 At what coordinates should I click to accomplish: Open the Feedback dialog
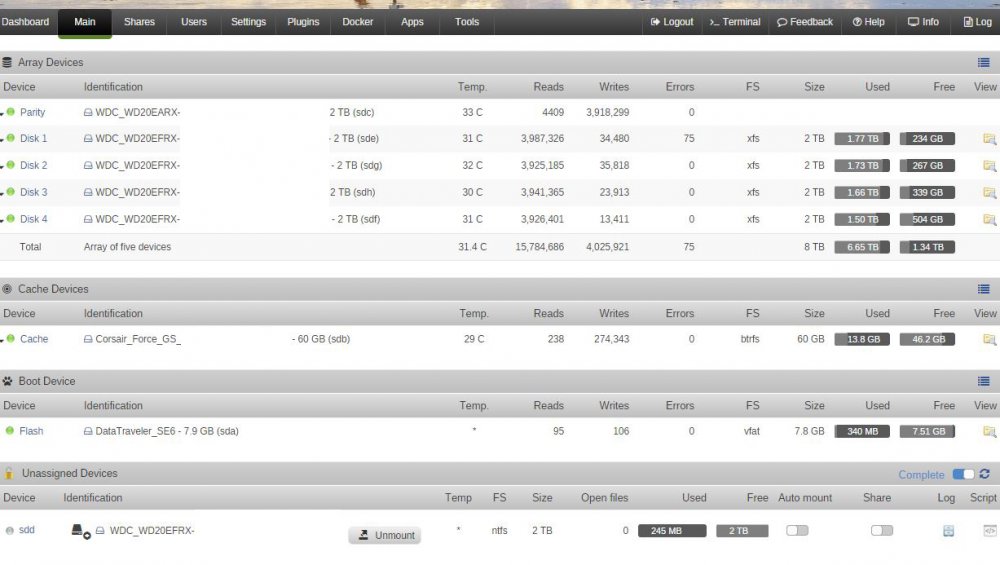point(805,22)
